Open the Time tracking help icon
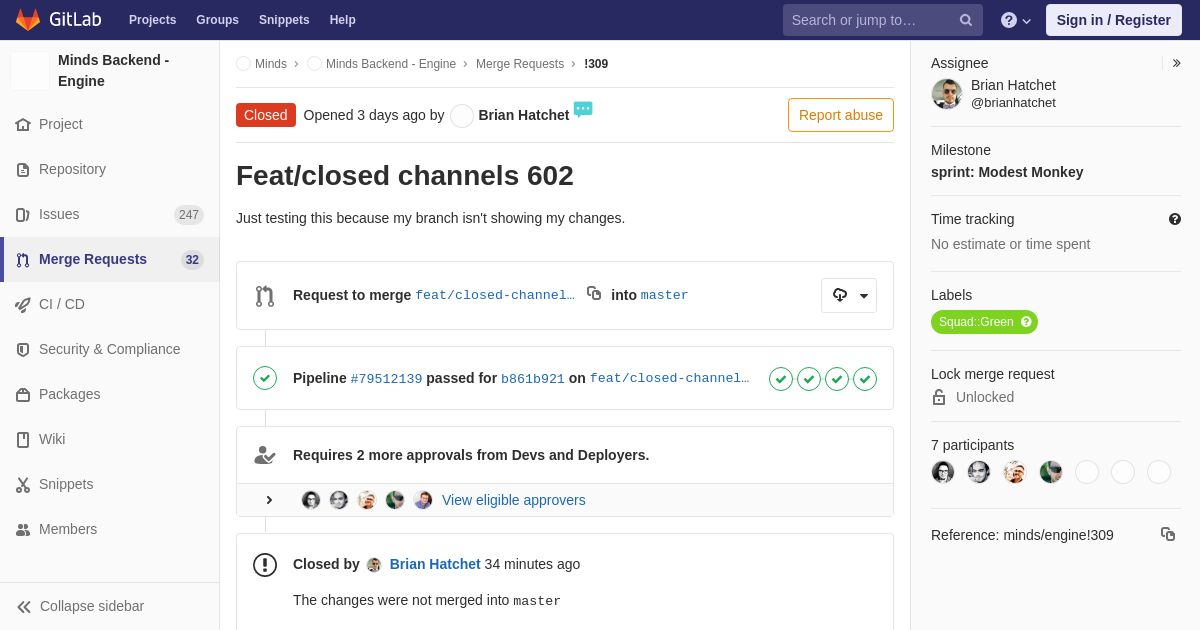 tap(1175, 219)
